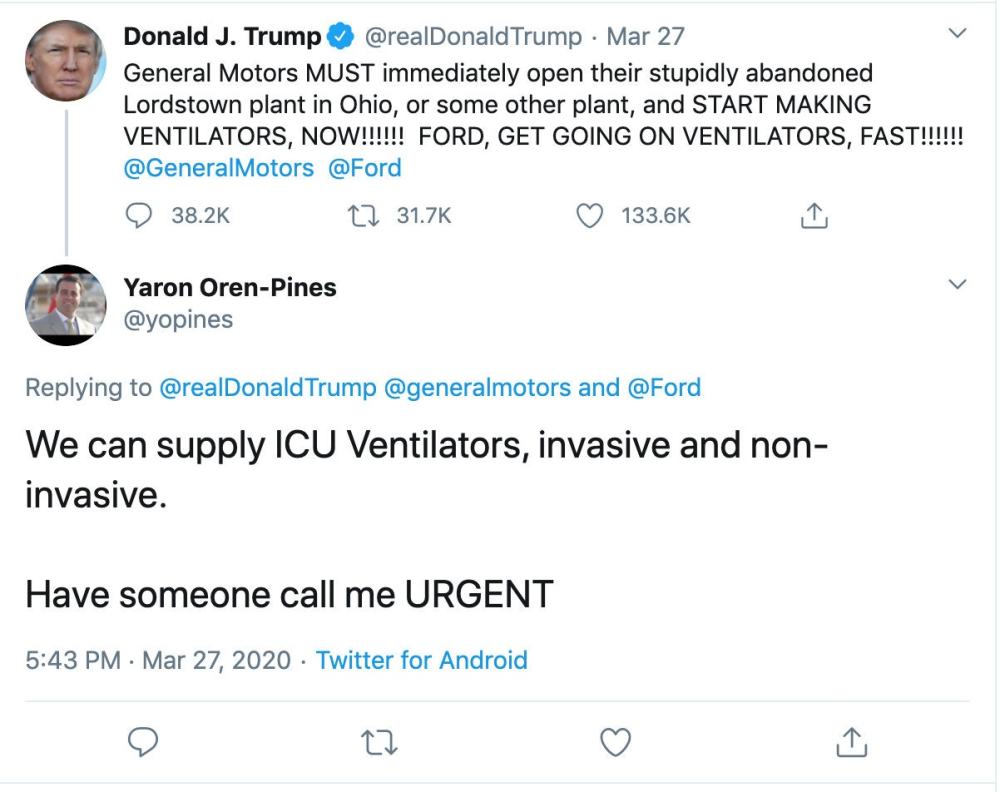Viewport: 1000px width, 792px height.
Task: Share Yaron Oren-Pines' reply tweet
Action: pos(851,741)
